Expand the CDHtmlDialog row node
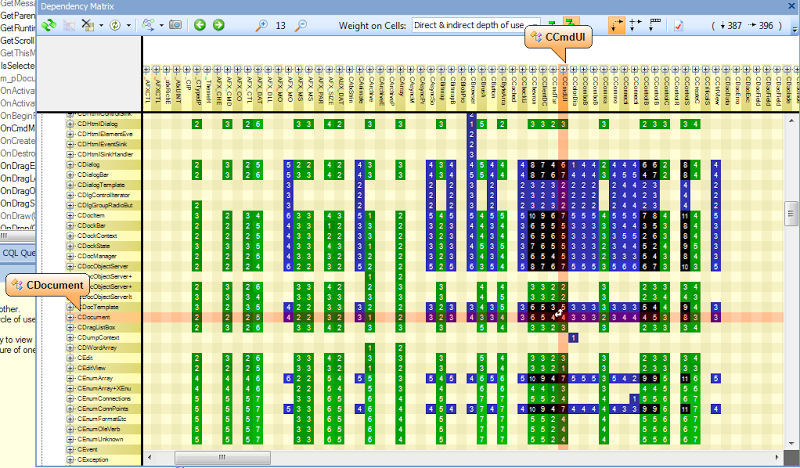 point(70,124)
